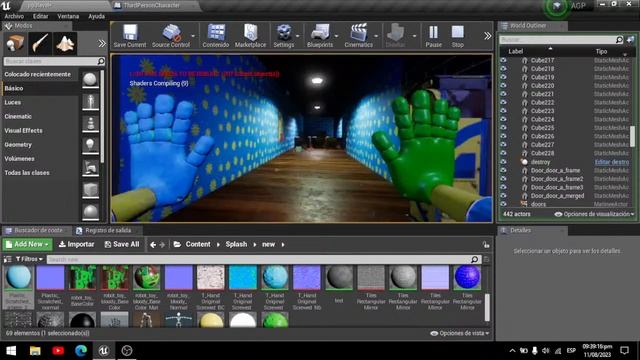Select Todas las clases category
The height and width of the screenshot is (360, 640).
pyautogui.click(x=27, y=173)
